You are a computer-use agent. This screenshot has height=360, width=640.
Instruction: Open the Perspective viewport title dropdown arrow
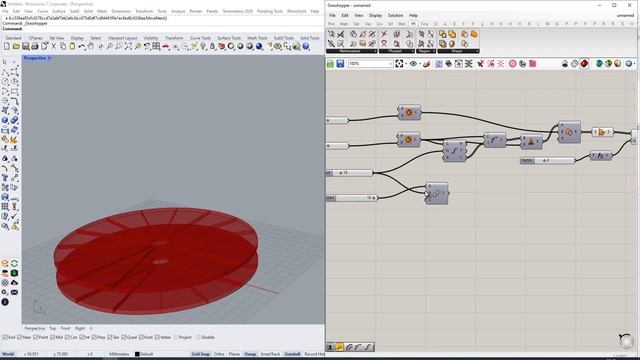[50, 58]
